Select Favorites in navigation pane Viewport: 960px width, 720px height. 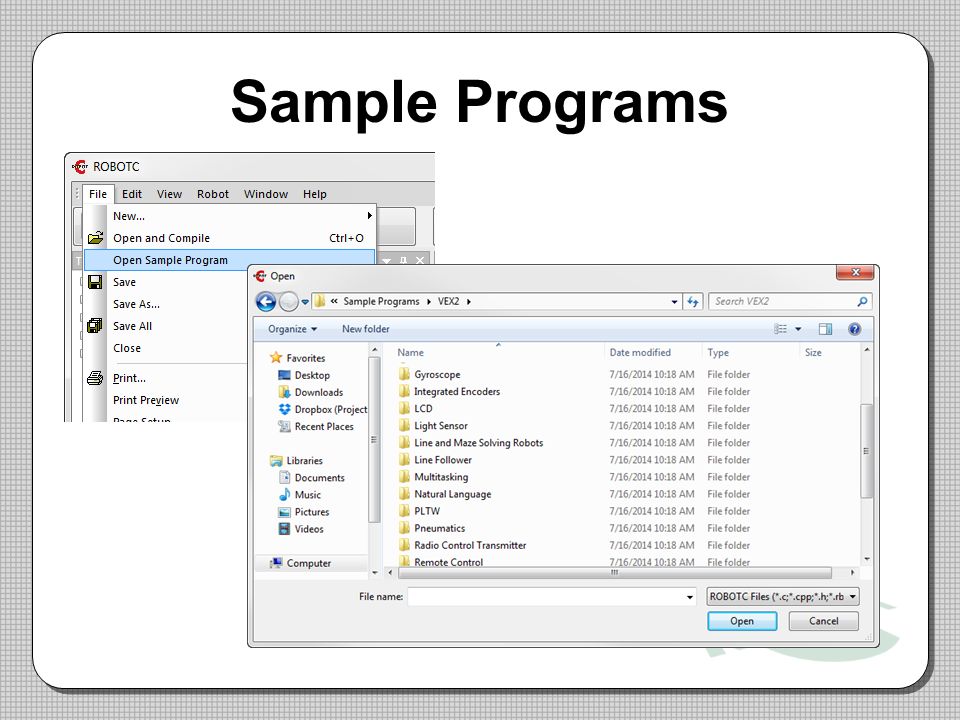click(298, 358)
